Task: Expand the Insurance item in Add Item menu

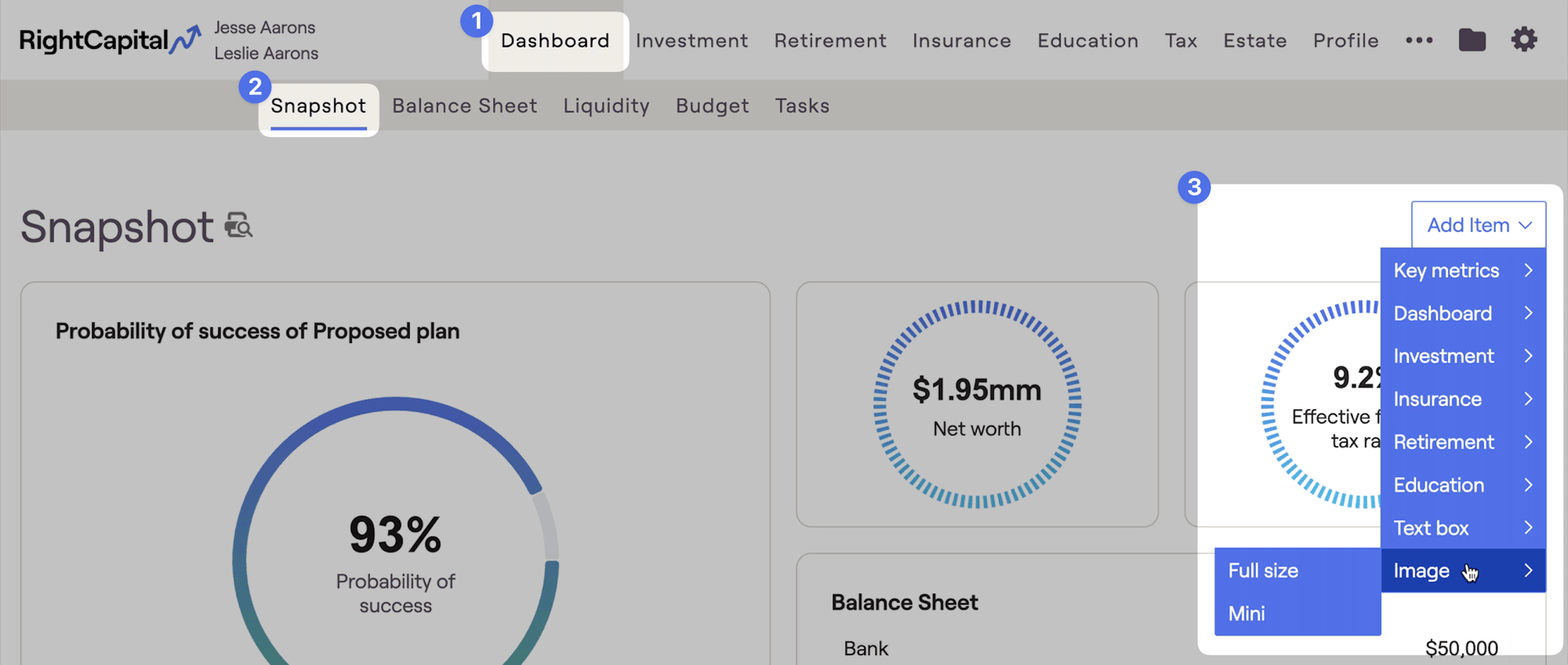Action: 1463,399
